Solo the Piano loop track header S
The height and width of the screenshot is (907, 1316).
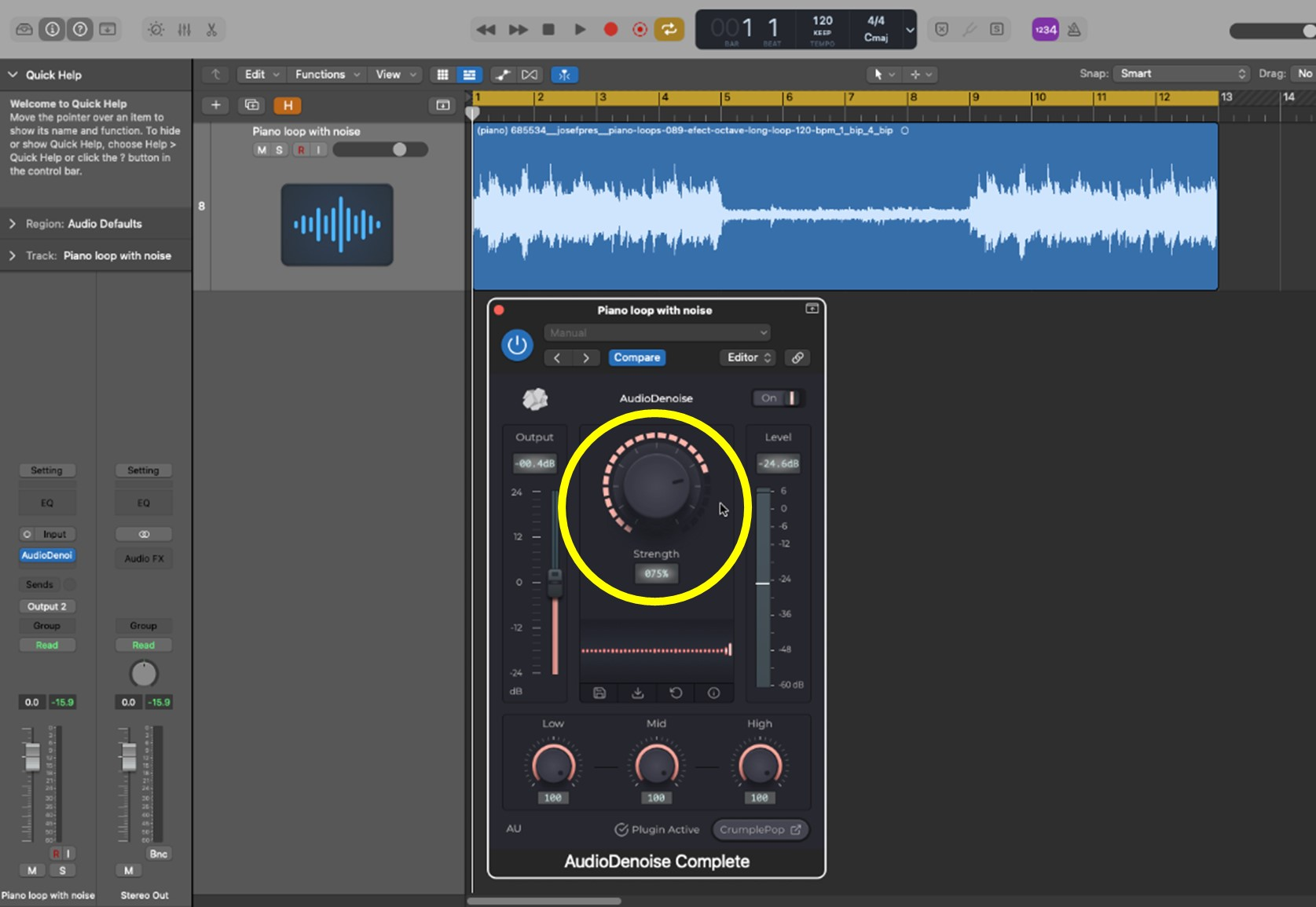[279, 150]
